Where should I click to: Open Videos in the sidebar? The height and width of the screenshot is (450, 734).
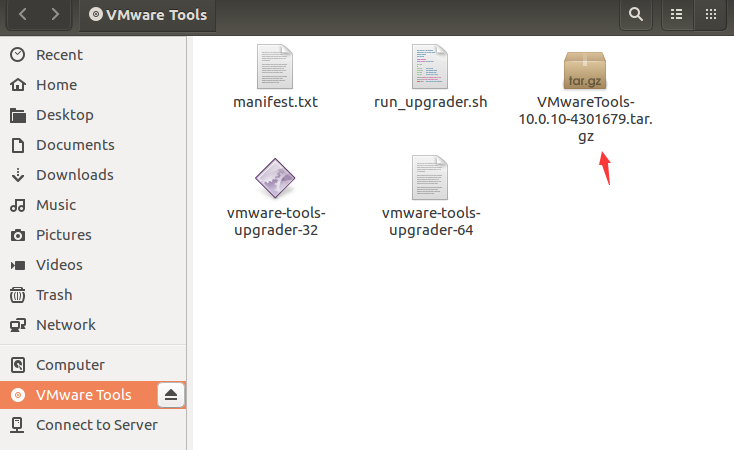tap(93, 265)
